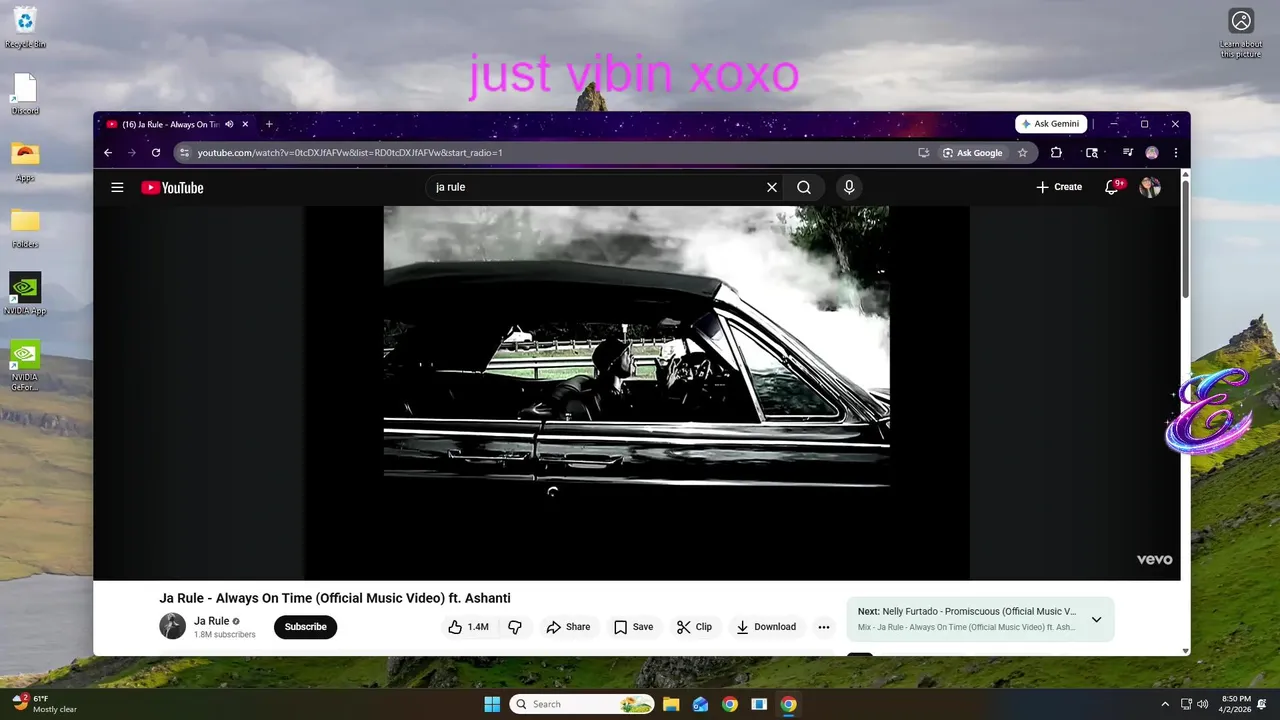Viewport: 1280px width, 720px height.
Task: Subscribe to the Ja Rule channel
Action: [305, 627]
